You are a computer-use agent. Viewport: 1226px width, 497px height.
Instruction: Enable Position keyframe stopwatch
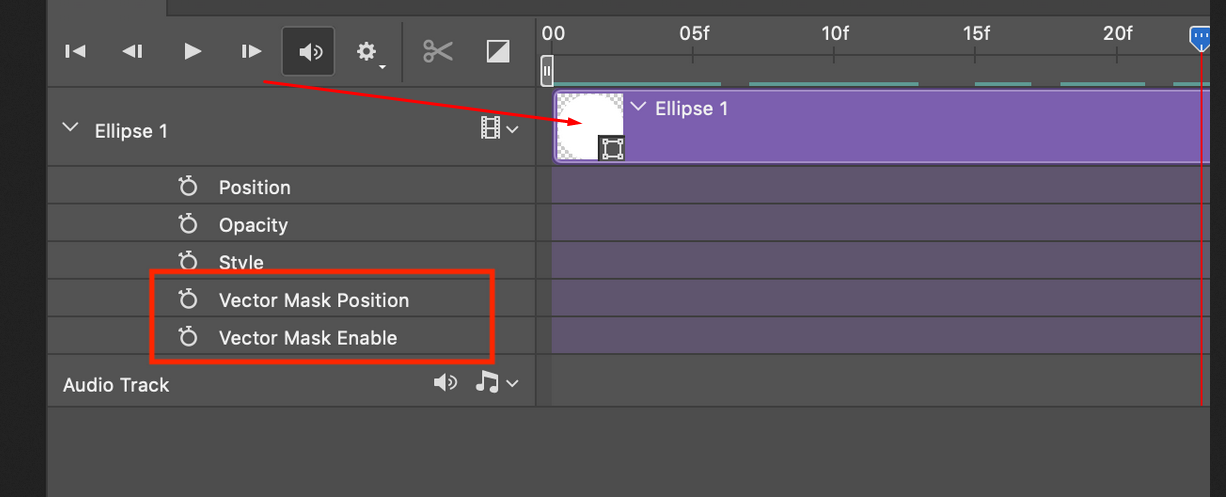(x=187, y=187)
